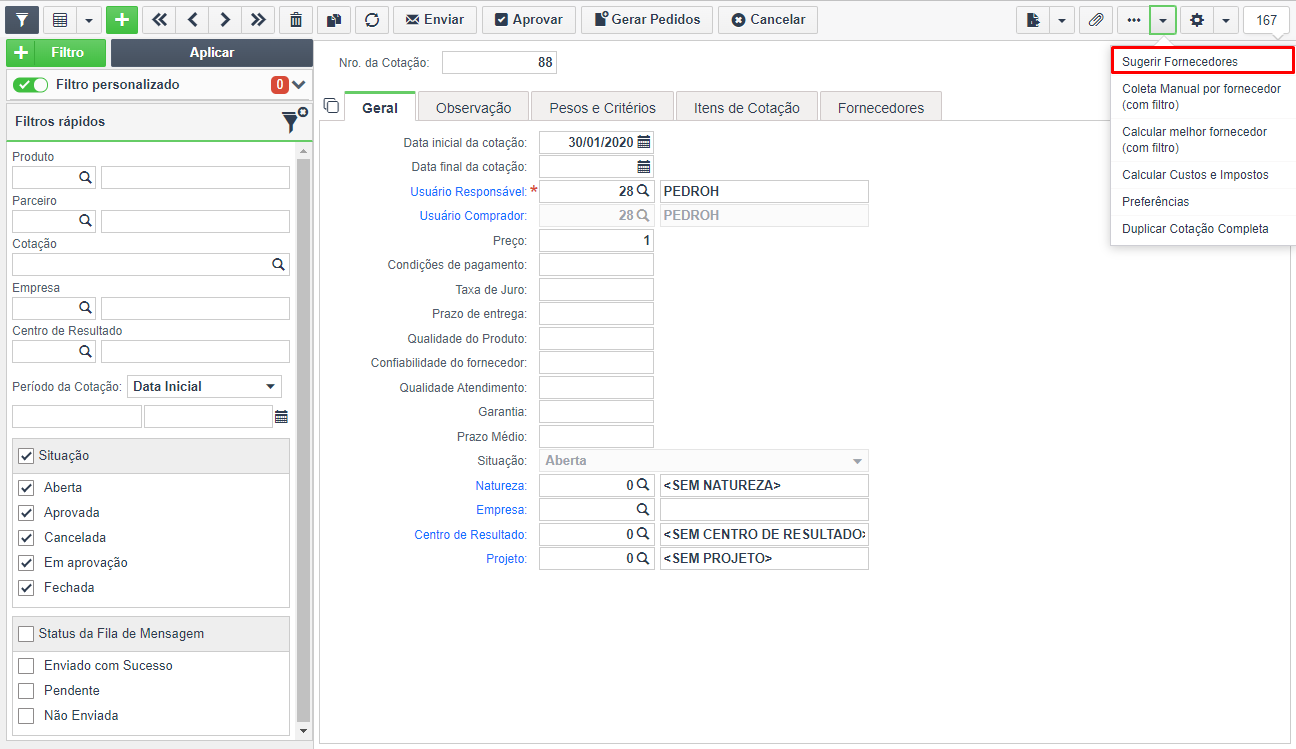Image resolution: width=1296 pixels, height=749 pixels.
Task: Click the trash delete icon in toolbar
Action: click(295, 20)
